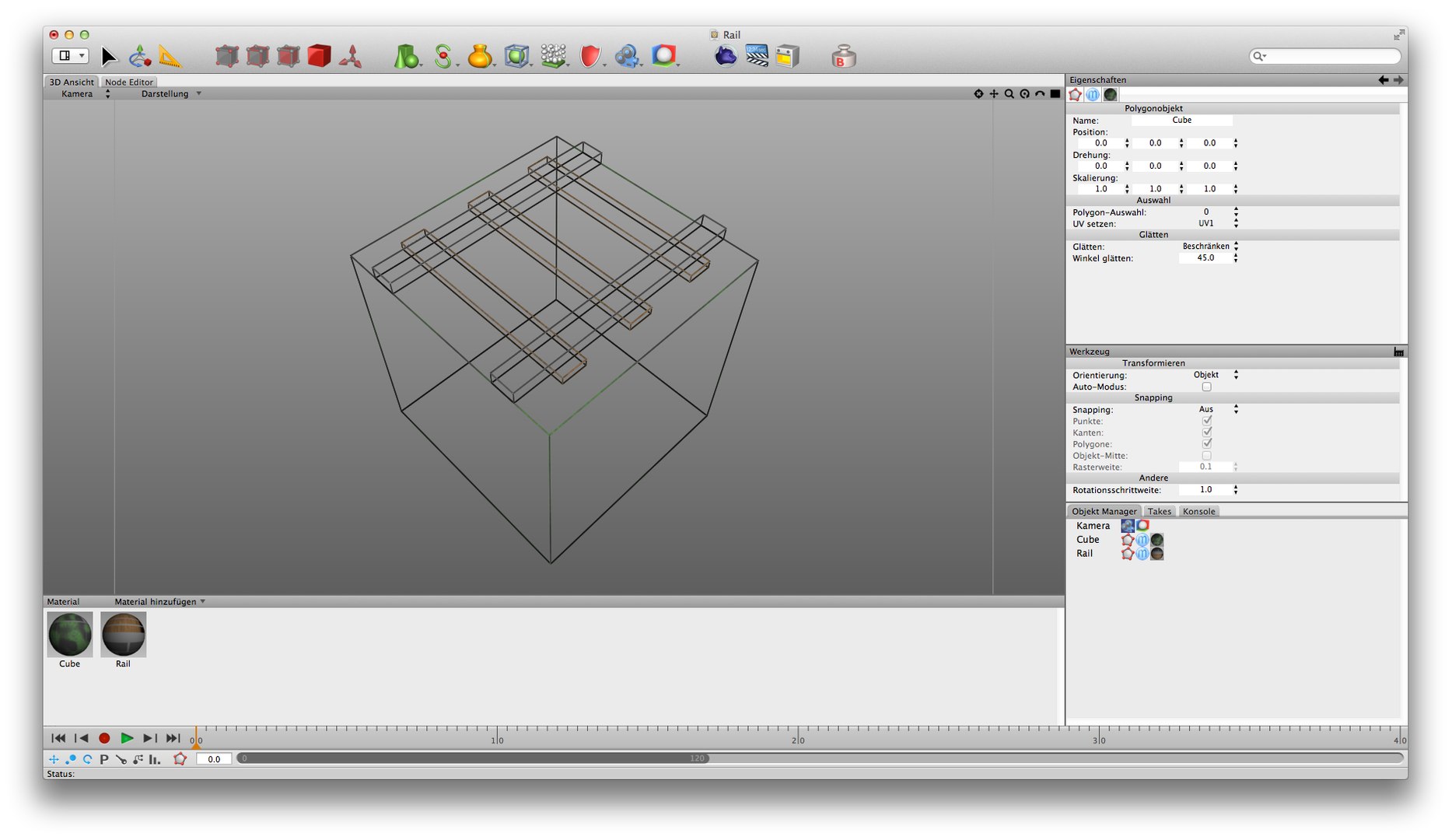Activate the transform gizmo tool
The width and height of the screenshot is (1452, 840).
[x=139, y=56]
